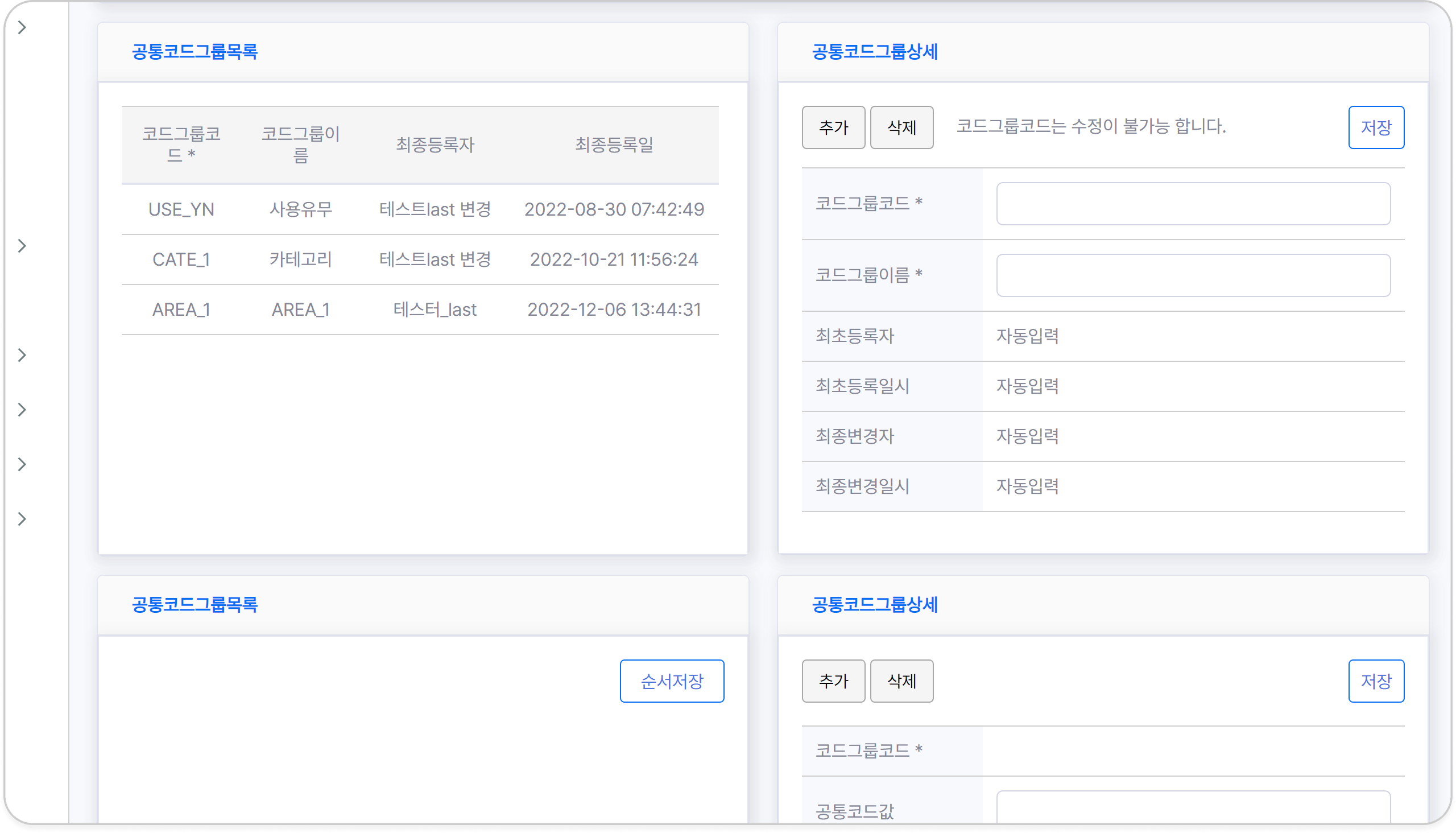Select the USE_YN table row

click(420, 209)
